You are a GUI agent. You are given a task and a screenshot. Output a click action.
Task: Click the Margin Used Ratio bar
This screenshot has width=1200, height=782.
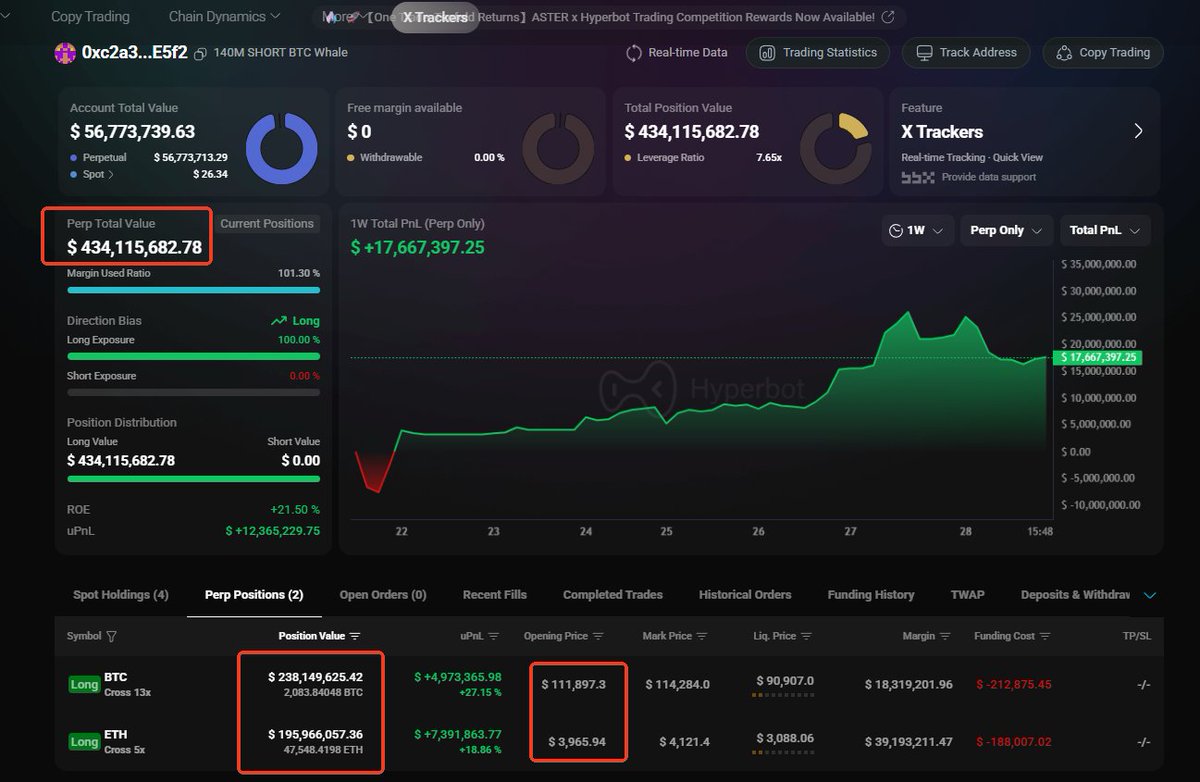coord(193,290)
